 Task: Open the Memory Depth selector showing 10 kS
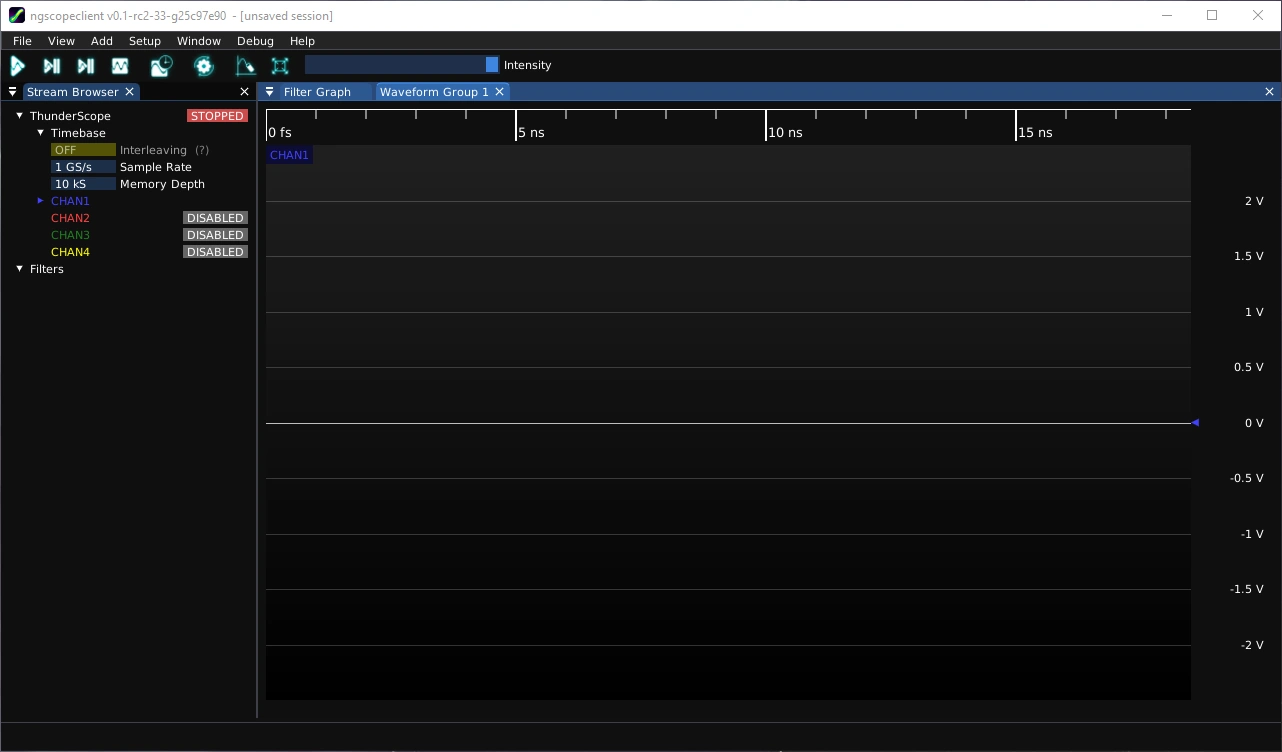pos(83,183)
